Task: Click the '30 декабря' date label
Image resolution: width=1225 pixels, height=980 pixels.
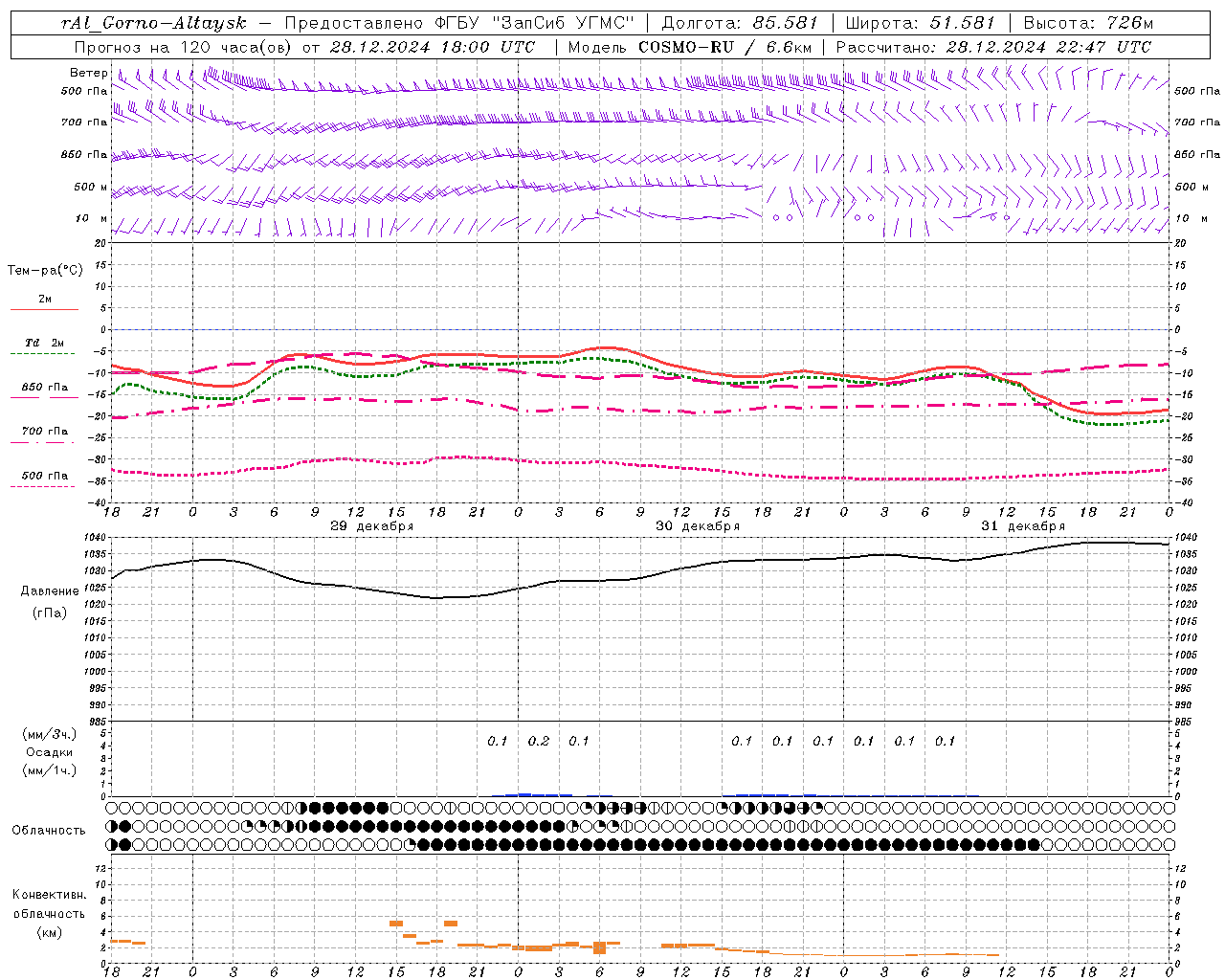Action: point(698,526)
